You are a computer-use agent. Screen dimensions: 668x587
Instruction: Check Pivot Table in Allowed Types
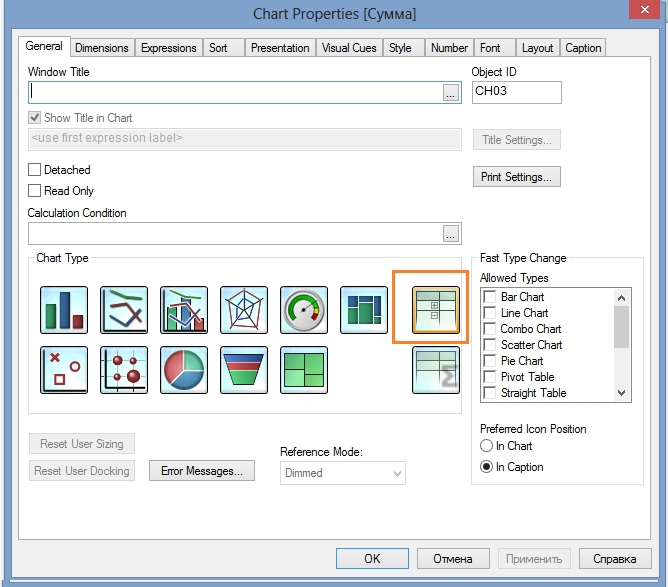490,377
